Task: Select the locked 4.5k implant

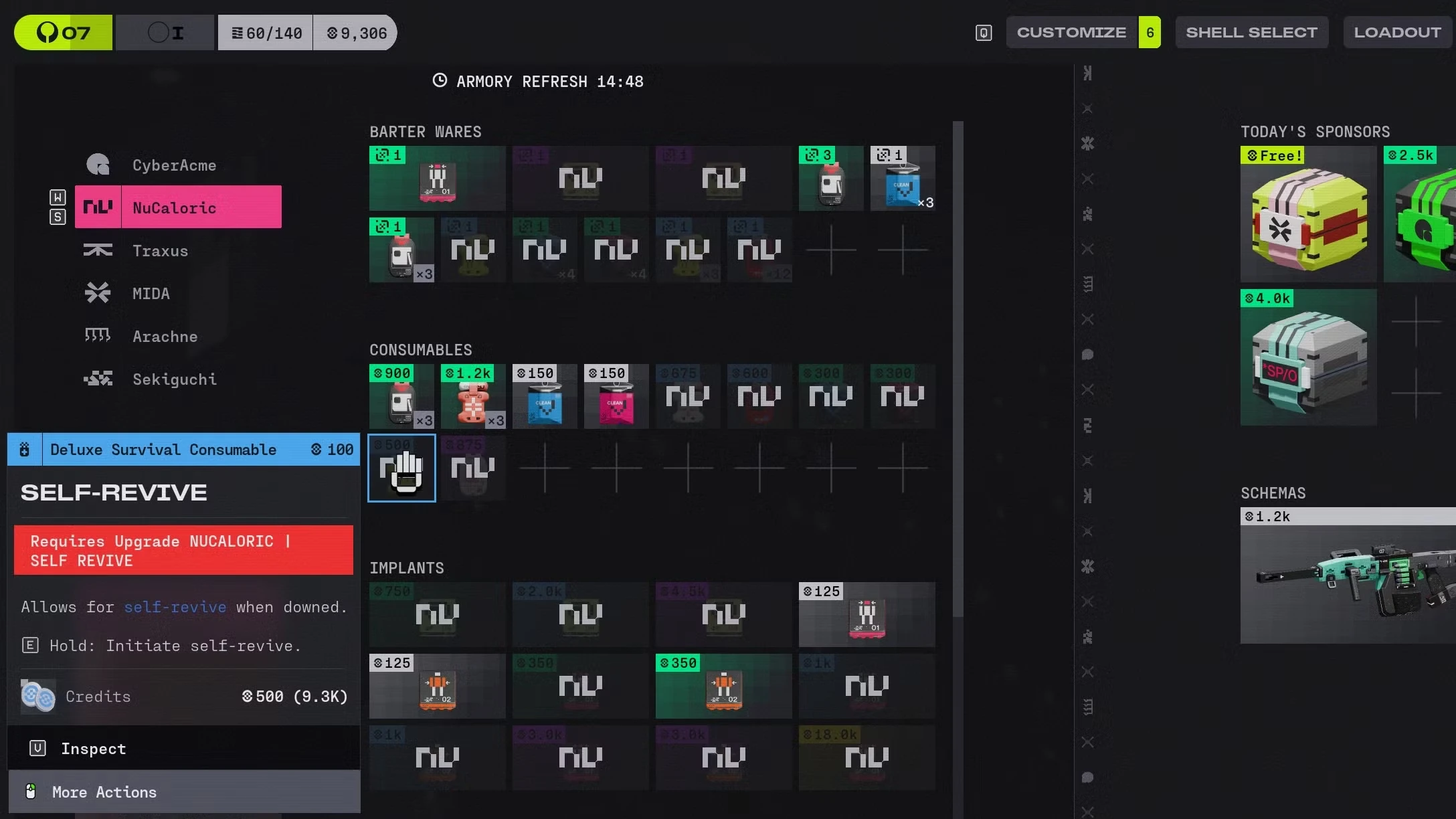Action: click(x=724, y=614)
